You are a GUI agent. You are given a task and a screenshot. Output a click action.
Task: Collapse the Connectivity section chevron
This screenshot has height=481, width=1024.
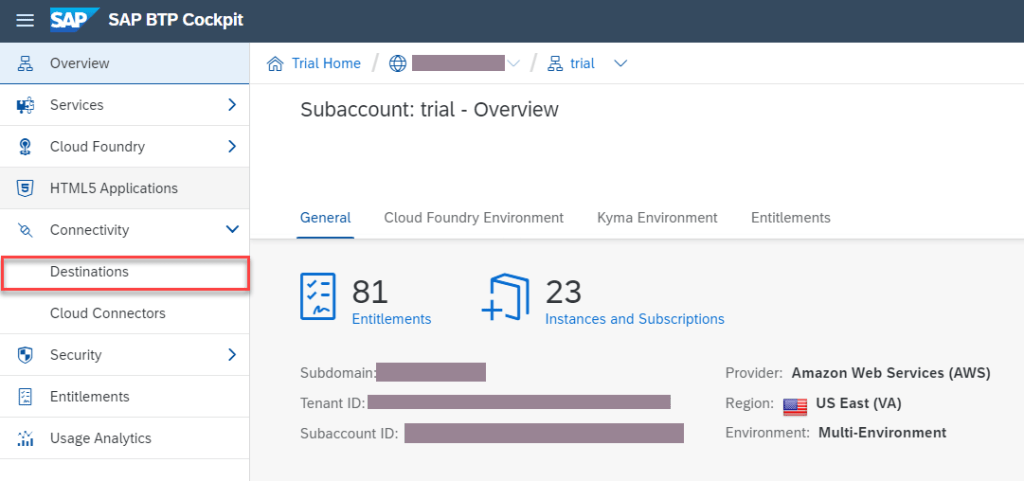[232, 230]
